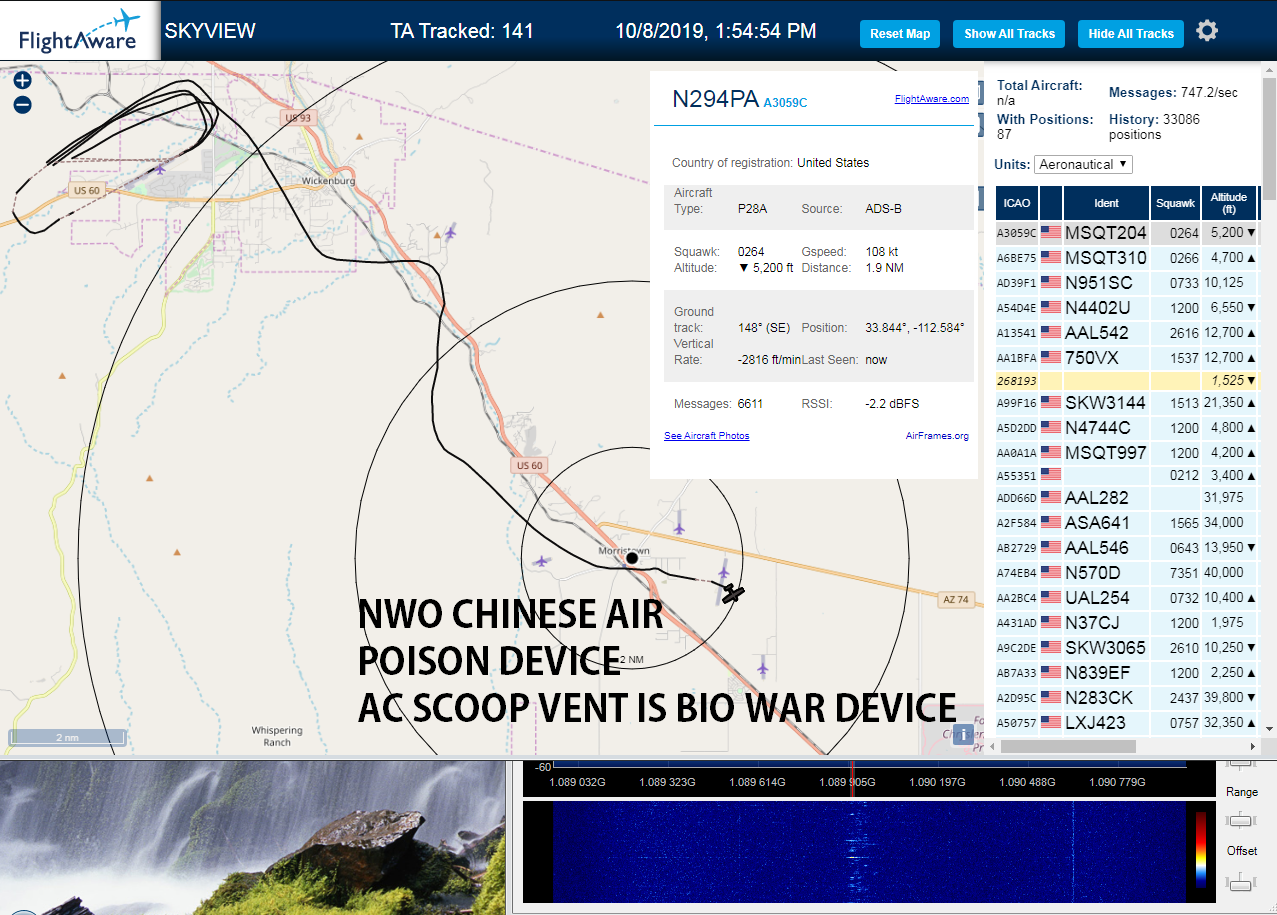Open See Aircraft Photos link
This screenshot has width=1277, height=915.
[706, 436]
